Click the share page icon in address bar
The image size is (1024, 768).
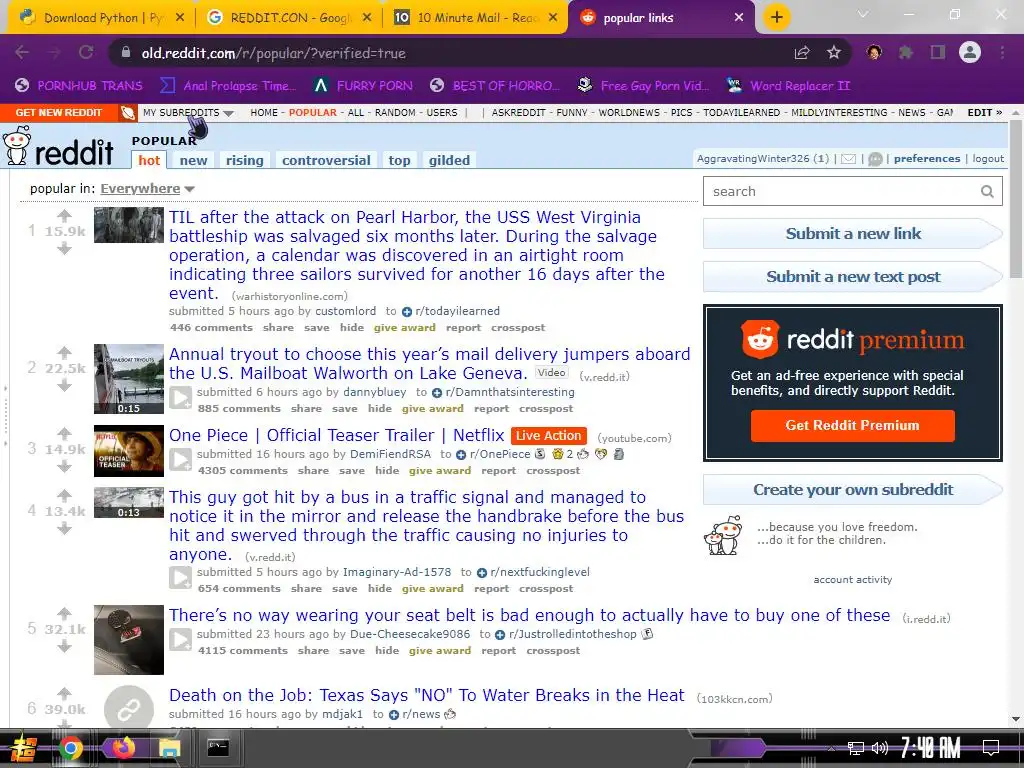click(802, 52)
